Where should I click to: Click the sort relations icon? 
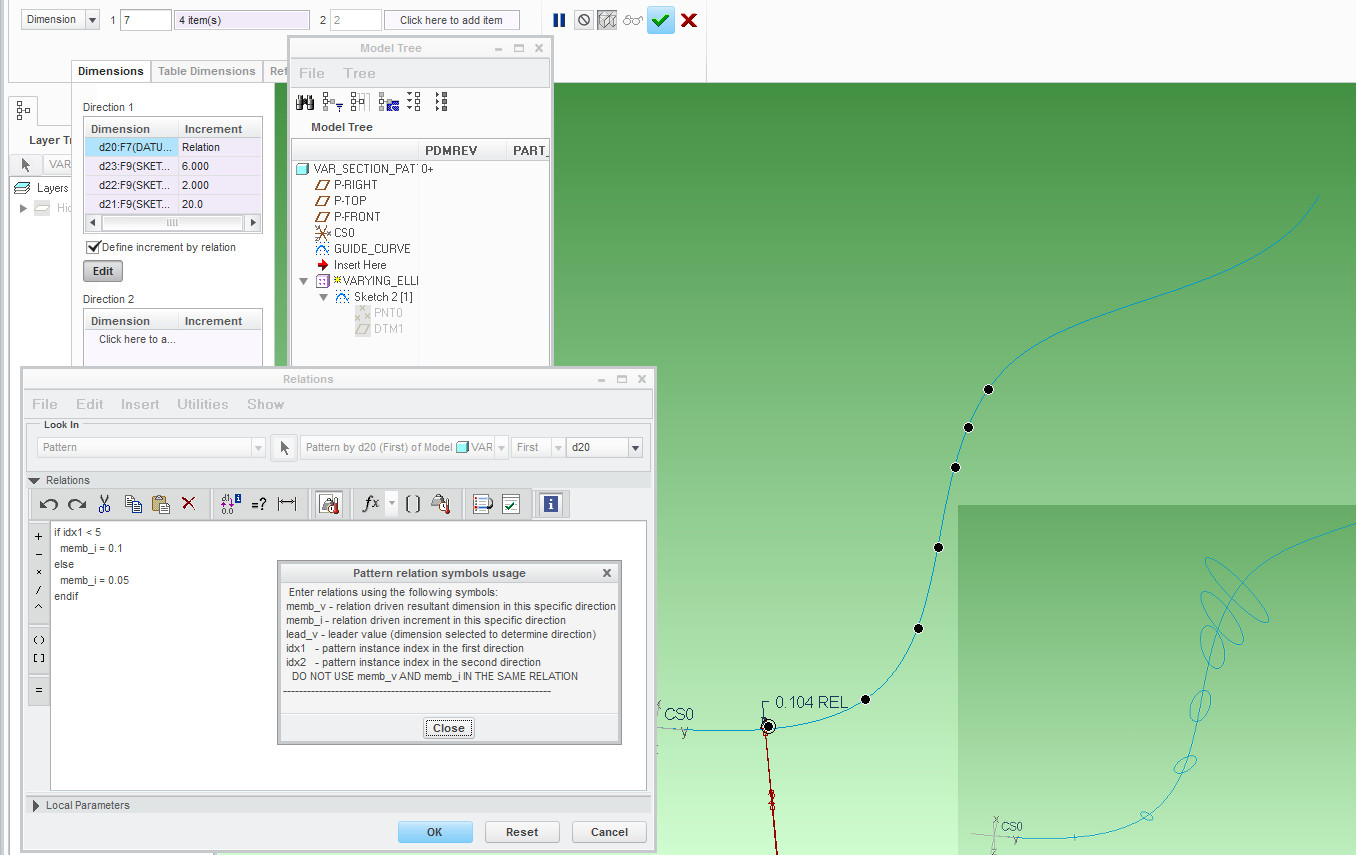point(483,504)
